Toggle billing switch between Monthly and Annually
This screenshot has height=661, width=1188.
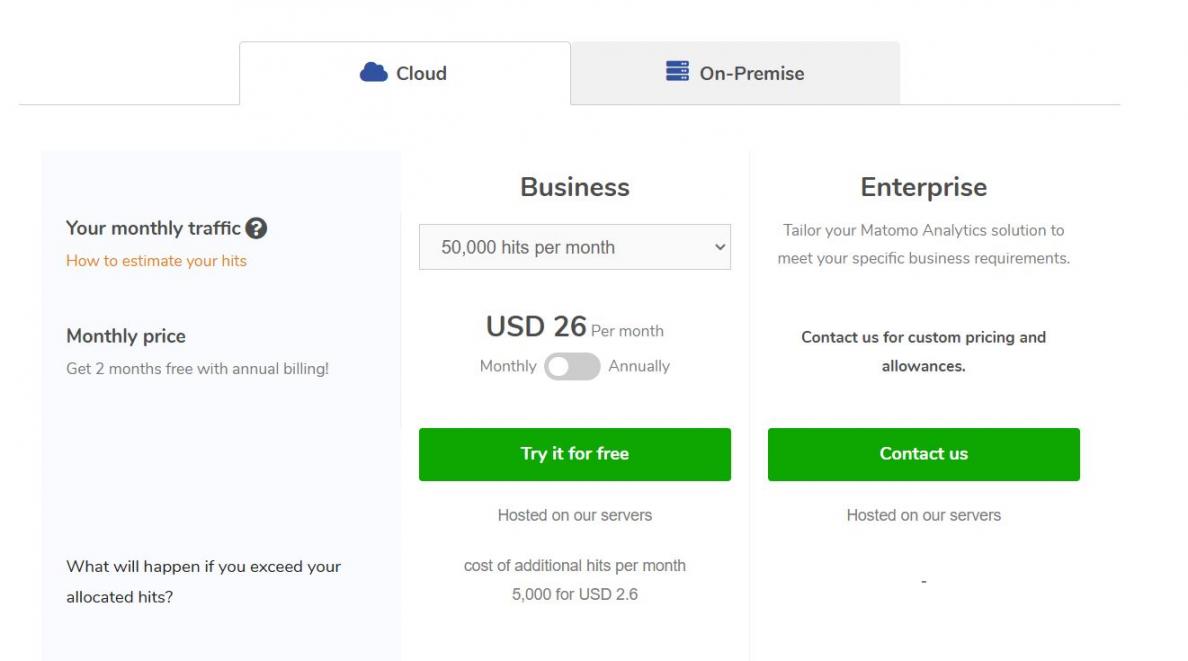click(x=572, y=367)
